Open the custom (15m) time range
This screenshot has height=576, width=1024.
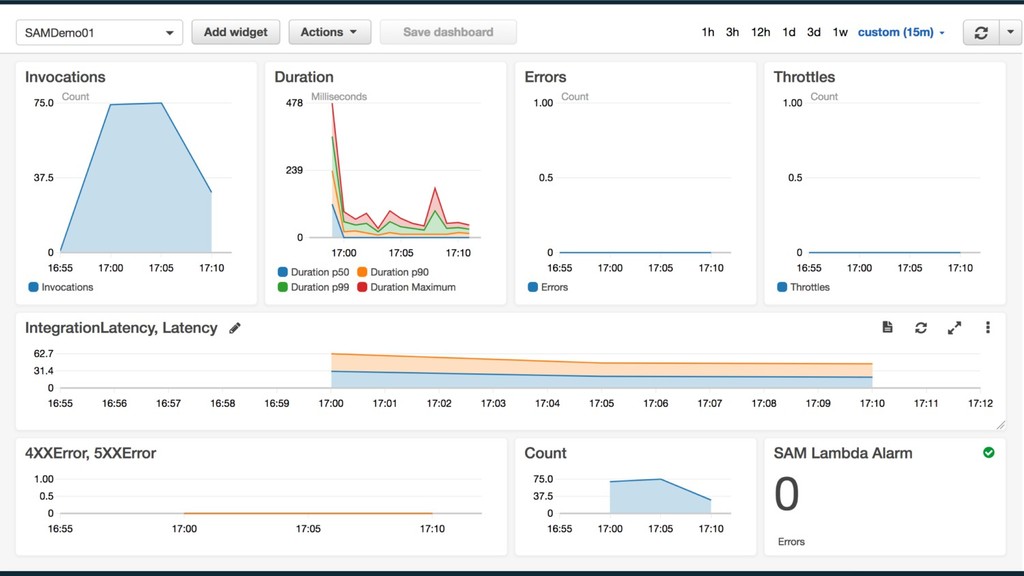coord(901,32)
